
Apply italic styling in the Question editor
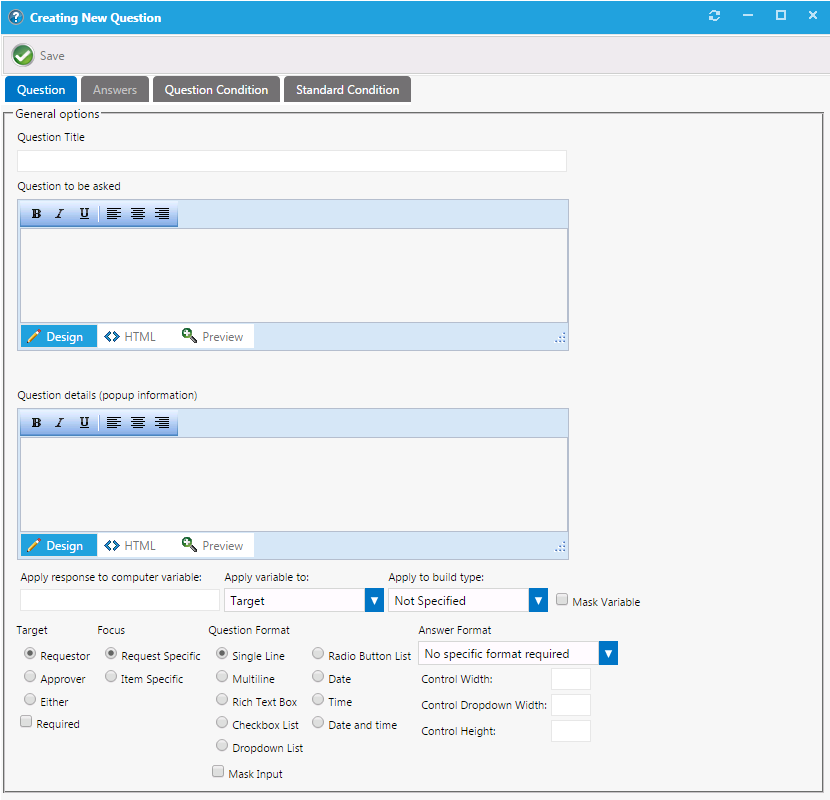[x=60, y=213]
